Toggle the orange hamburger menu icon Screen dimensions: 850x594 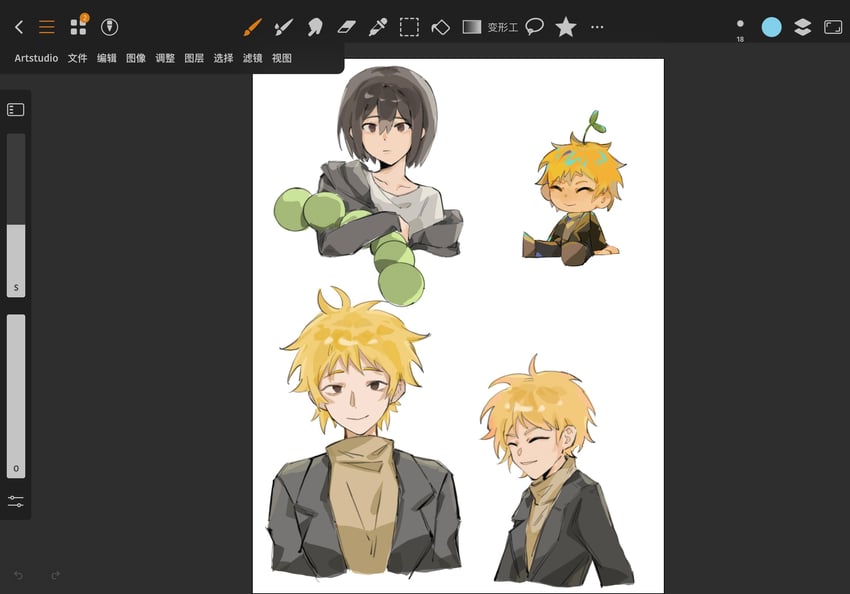pos(47,27)
